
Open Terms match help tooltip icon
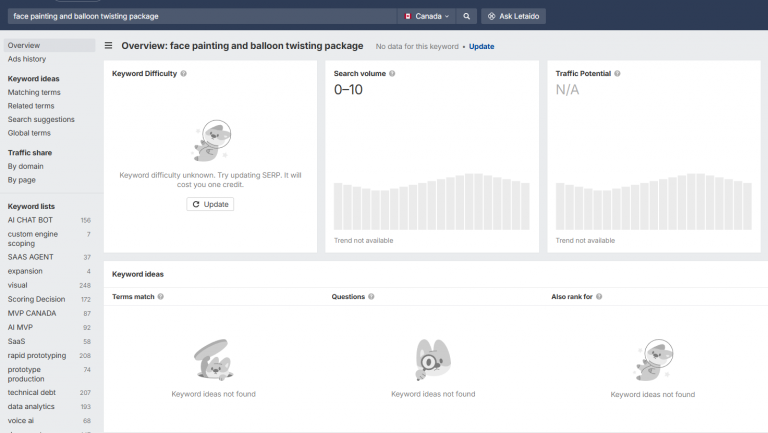(161, 296)
